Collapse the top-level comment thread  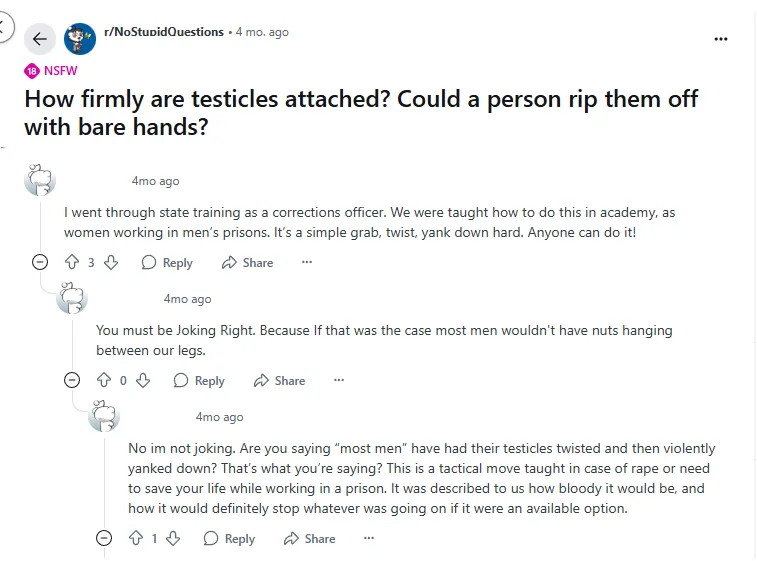39,263
